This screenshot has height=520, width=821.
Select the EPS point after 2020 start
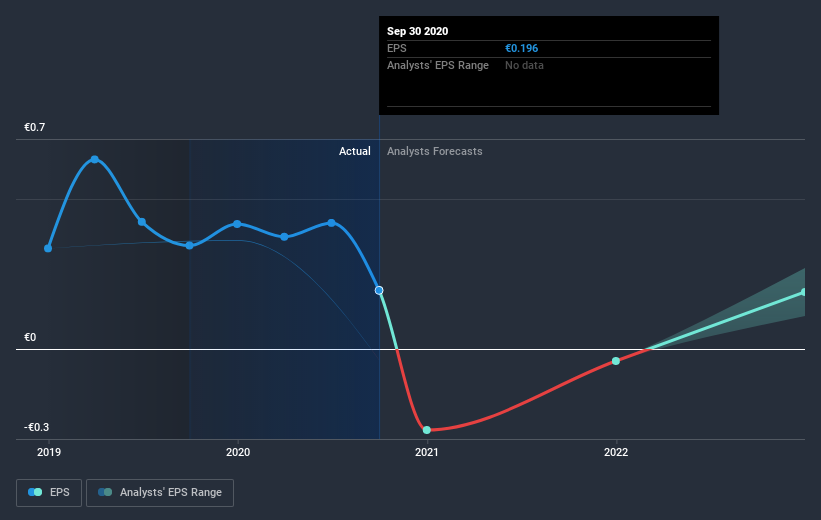pyautogui.click(x=284, y=237)
